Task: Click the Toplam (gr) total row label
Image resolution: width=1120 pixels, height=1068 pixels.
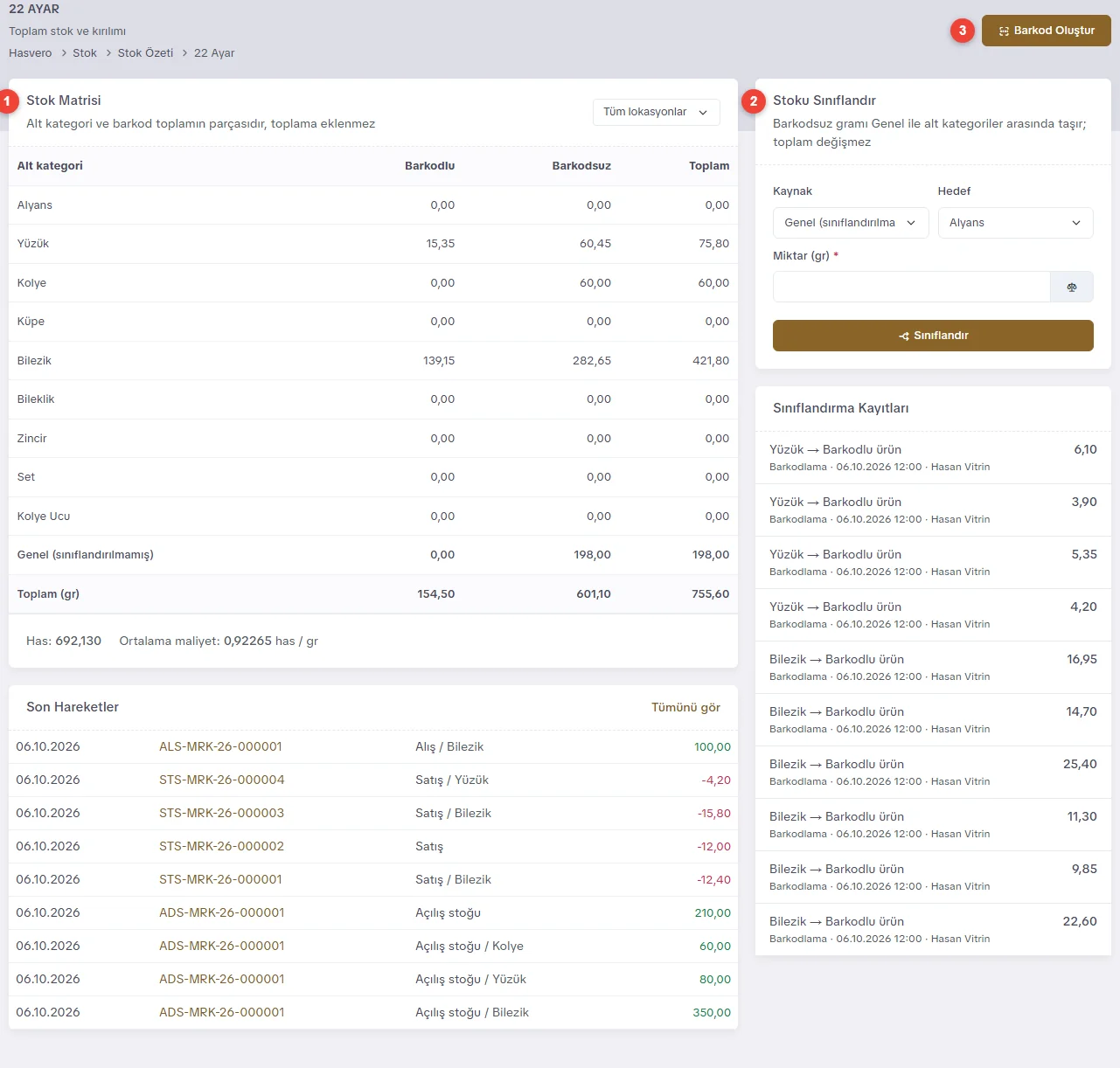Action: click(x=49, y=594)
